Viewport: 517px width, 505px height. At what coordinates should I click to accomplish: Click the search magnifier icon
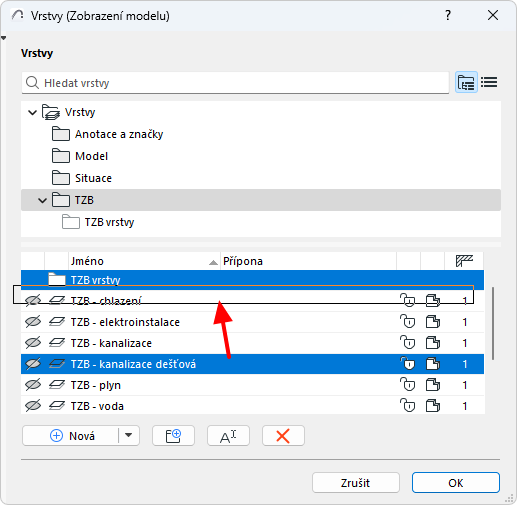coord(32,83)
